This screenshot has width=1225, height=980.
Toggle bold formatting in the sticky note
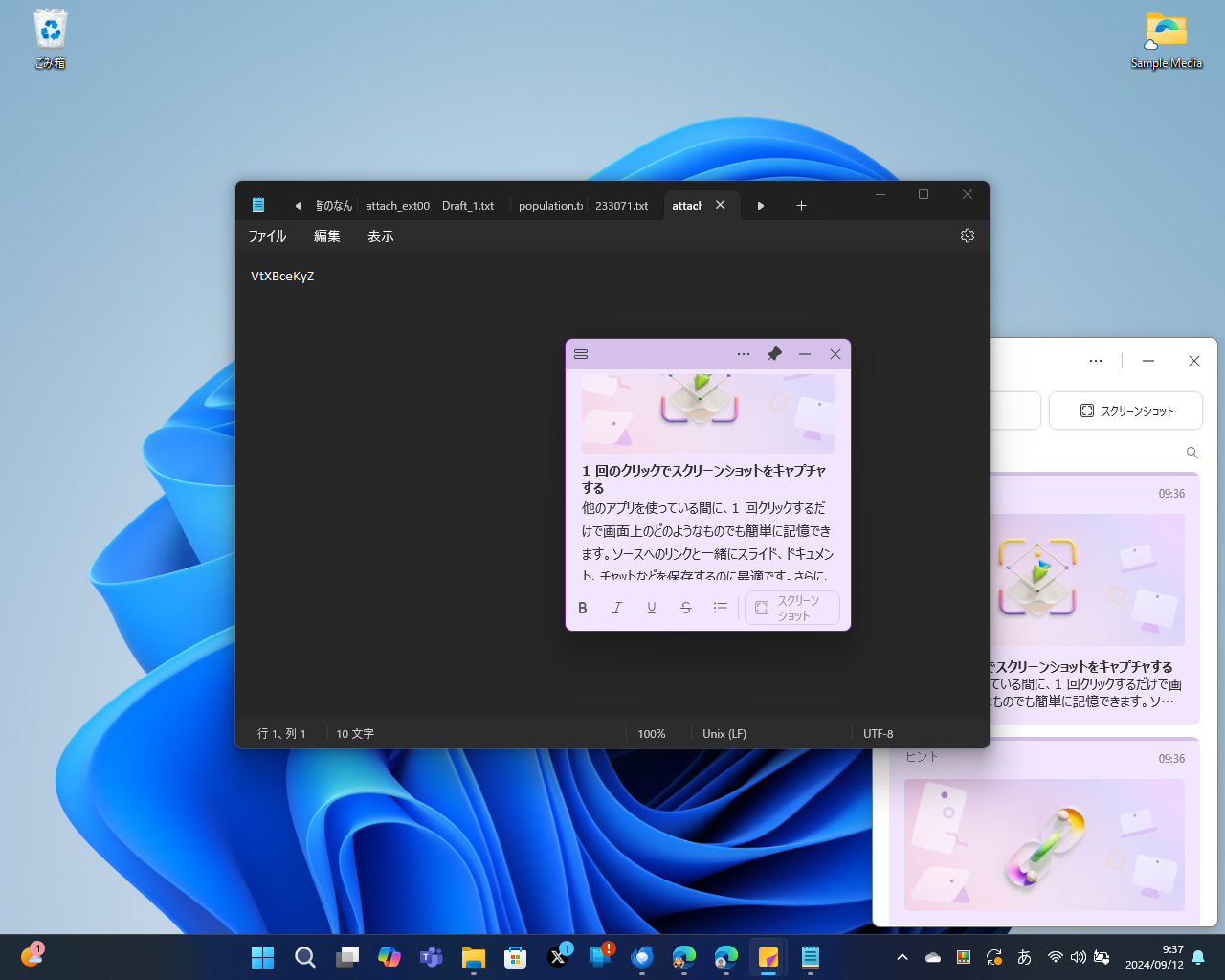(x=583, y=608)
